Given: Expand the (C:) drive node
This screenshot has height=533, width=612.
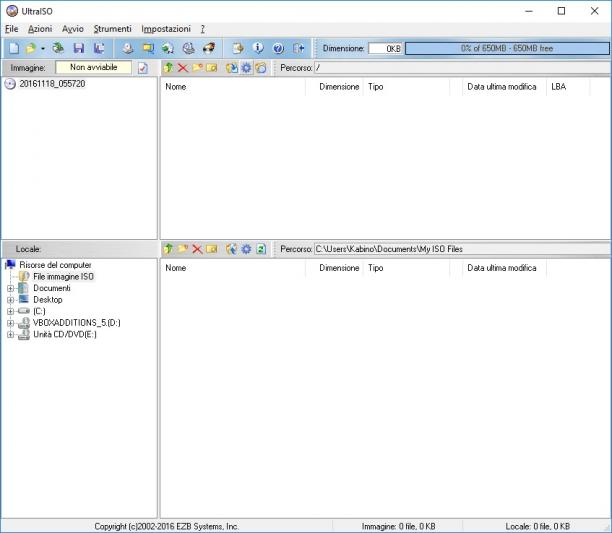Looking at the screenshot, I should pos(11,311).
